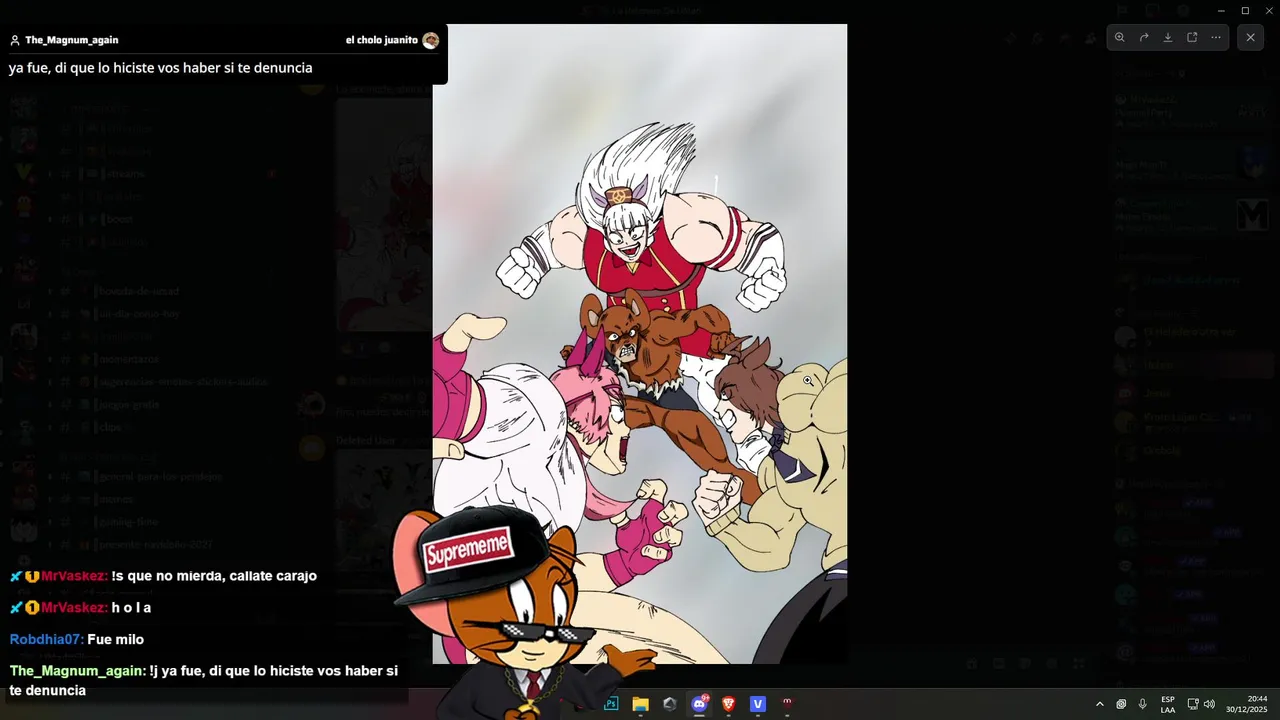Switch the ESP LAA input language
This screenshot has height=720, width=1280.
pos(1168,704)
